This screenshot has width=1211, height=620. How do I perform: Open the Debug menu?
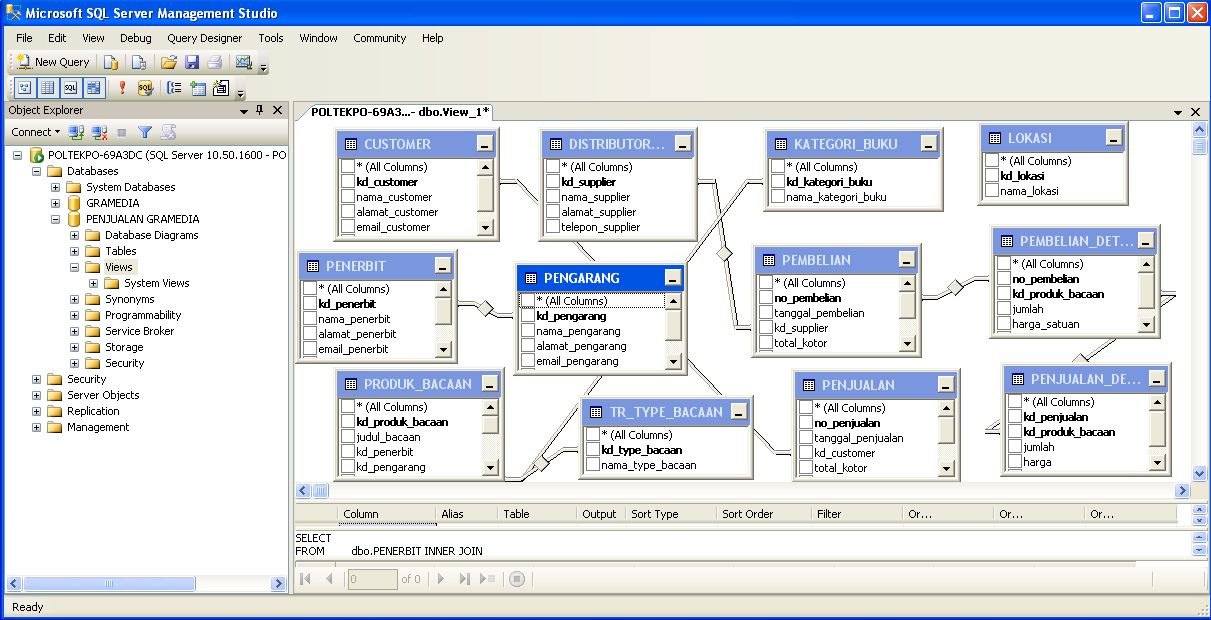click(x=136, y=38)
